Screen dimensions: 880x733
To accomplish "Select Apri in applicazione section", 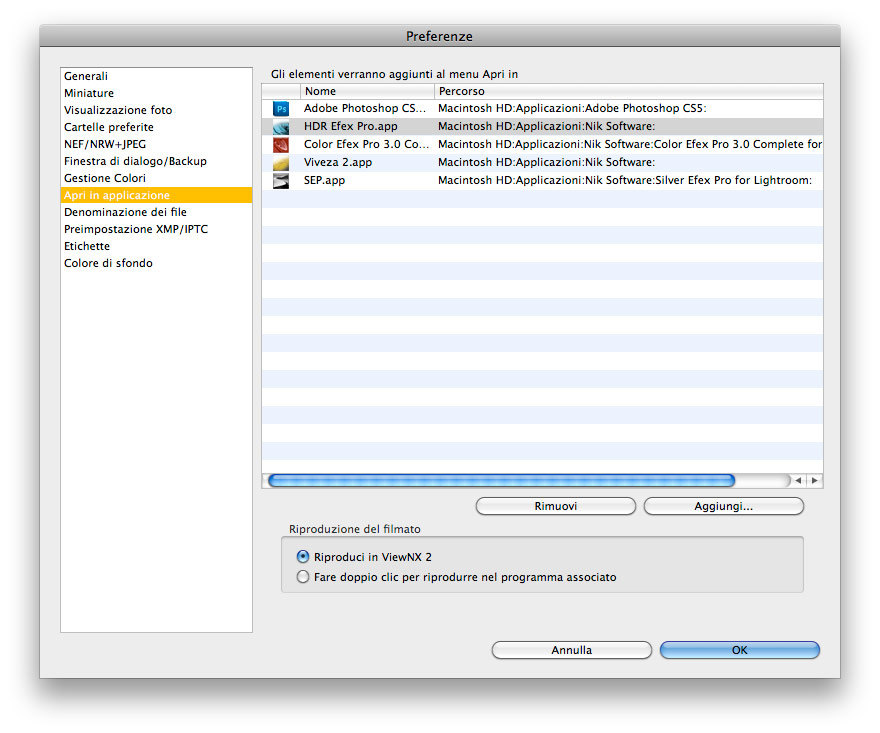I will point(156,195).
